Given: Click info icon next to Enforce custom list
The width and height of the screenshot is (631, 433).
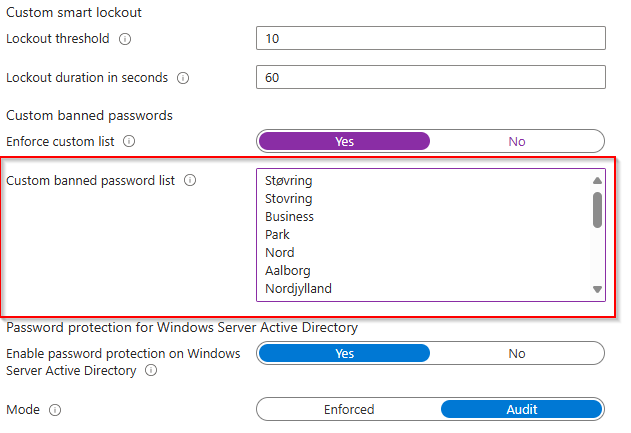Looking at the screenshot, I should [x=129, y=142].
